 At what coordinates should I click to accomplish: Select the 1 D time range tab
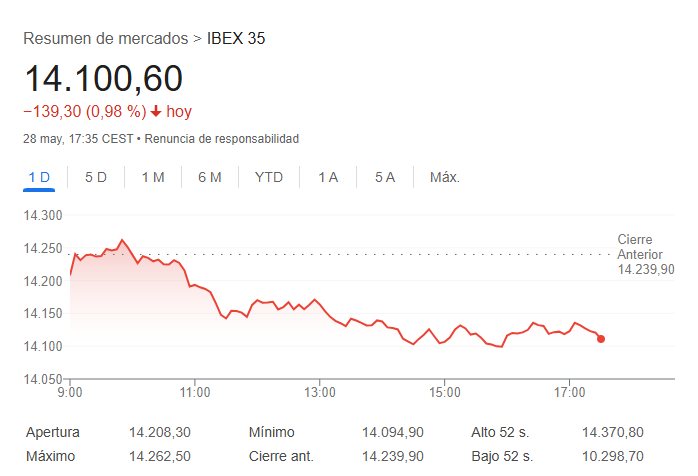(x=39, y=177)
